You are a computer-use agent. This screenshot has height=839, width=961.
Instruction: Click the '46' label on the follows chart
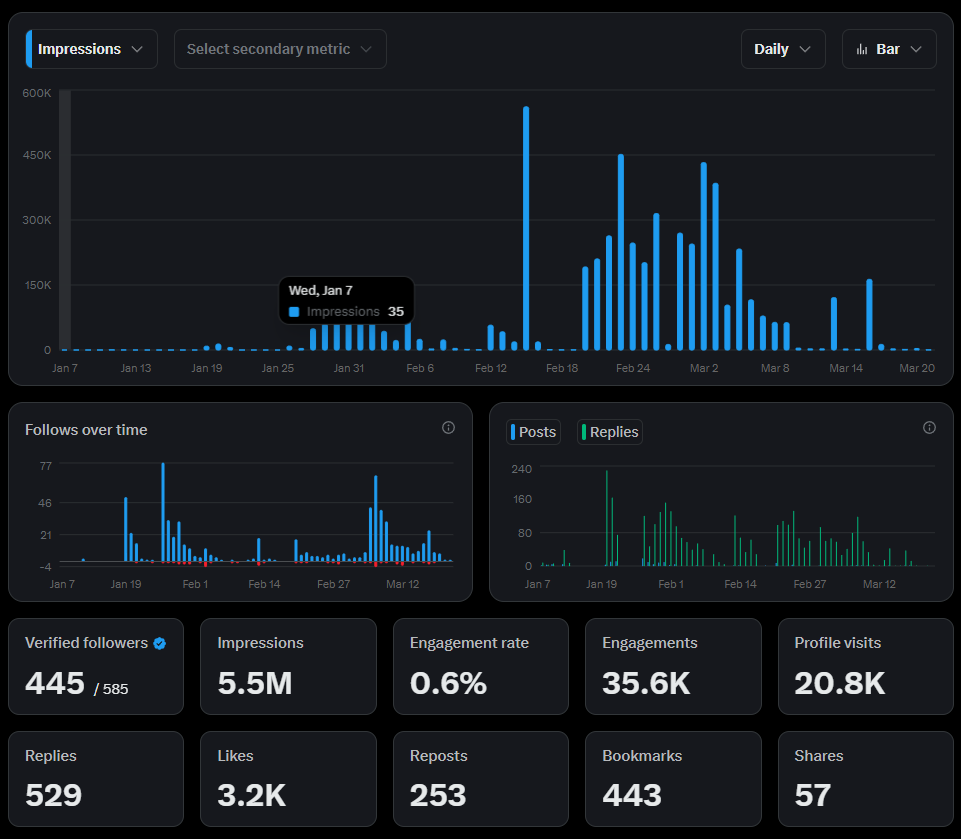(45, 503)
